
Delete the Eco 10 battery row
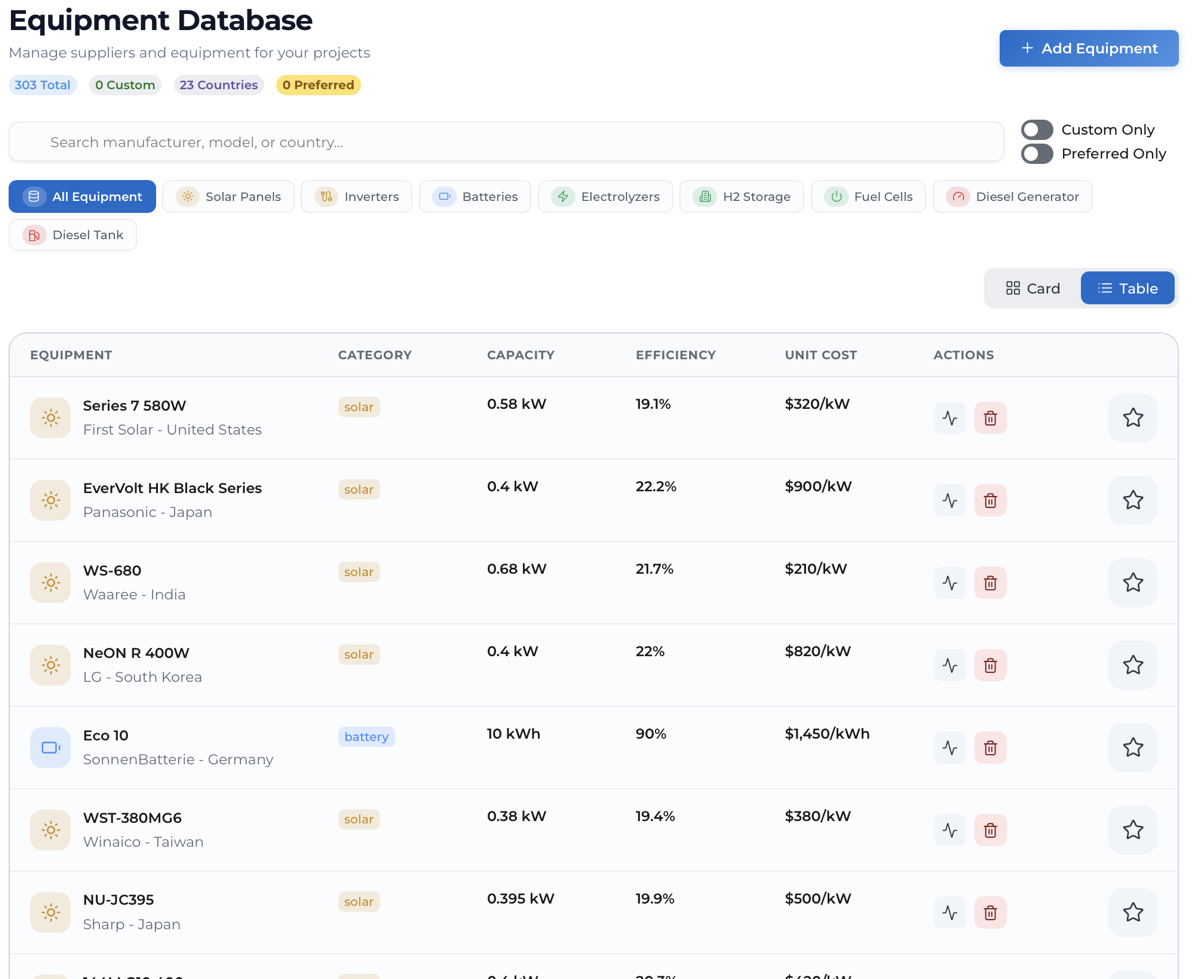point(990,748)
